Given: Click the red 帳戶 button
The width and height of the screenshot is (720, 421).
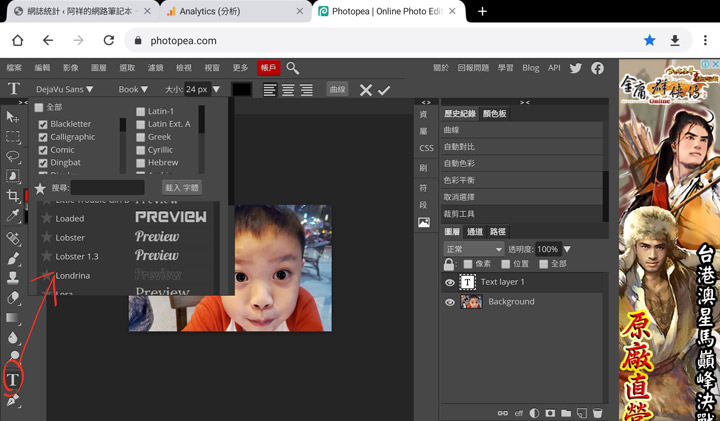Looking at the screenshot, I should click(x=268, y=68).
